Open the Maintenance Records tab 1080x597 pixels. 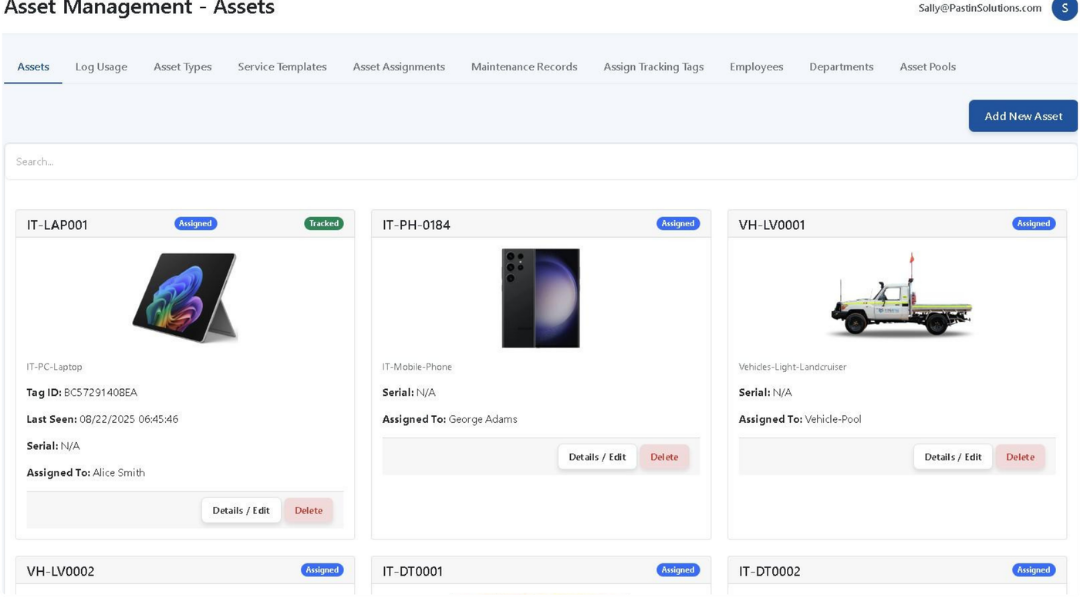tap(523, 66)
